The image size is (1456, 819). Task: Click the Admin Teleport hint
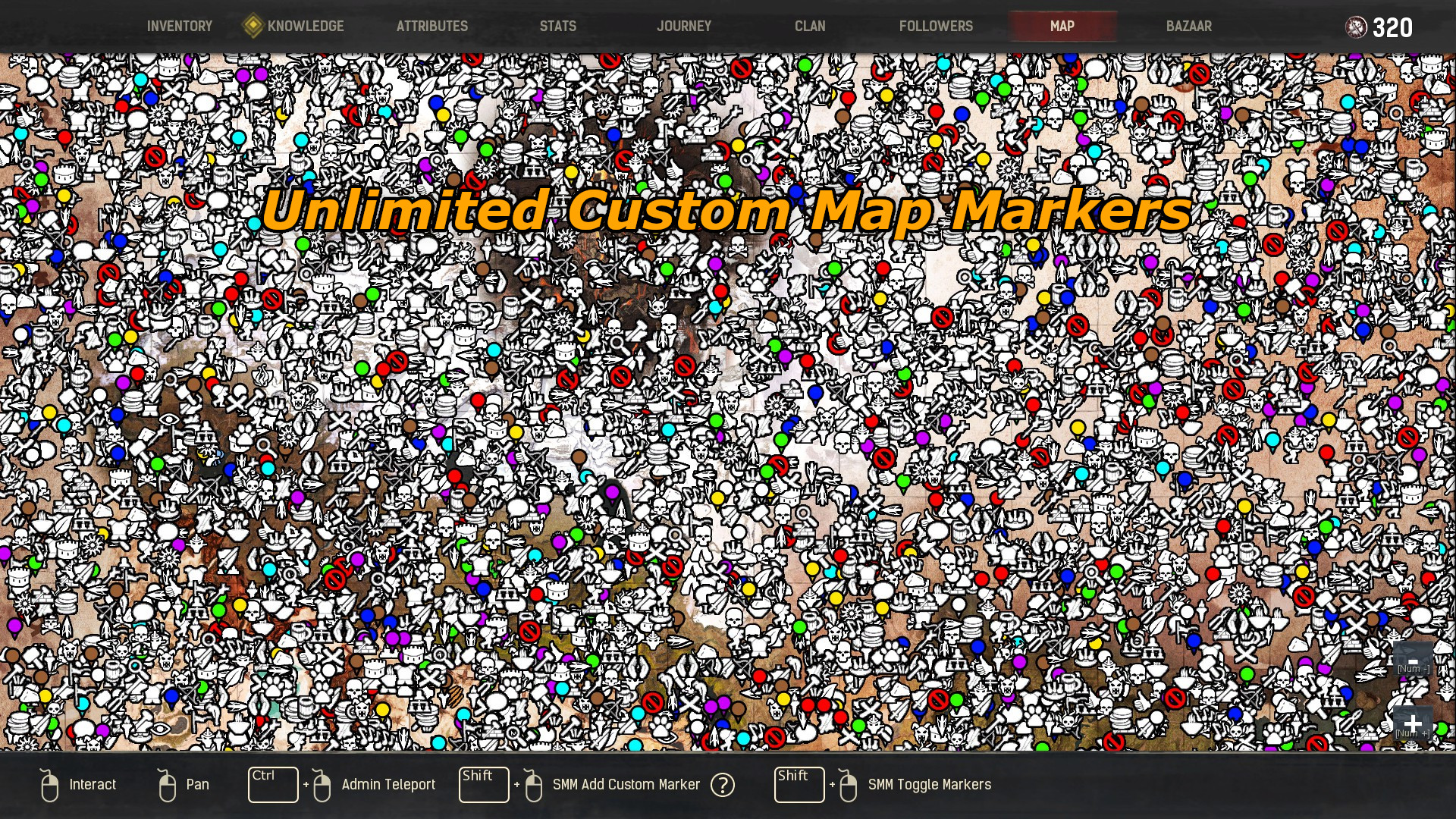388,785
